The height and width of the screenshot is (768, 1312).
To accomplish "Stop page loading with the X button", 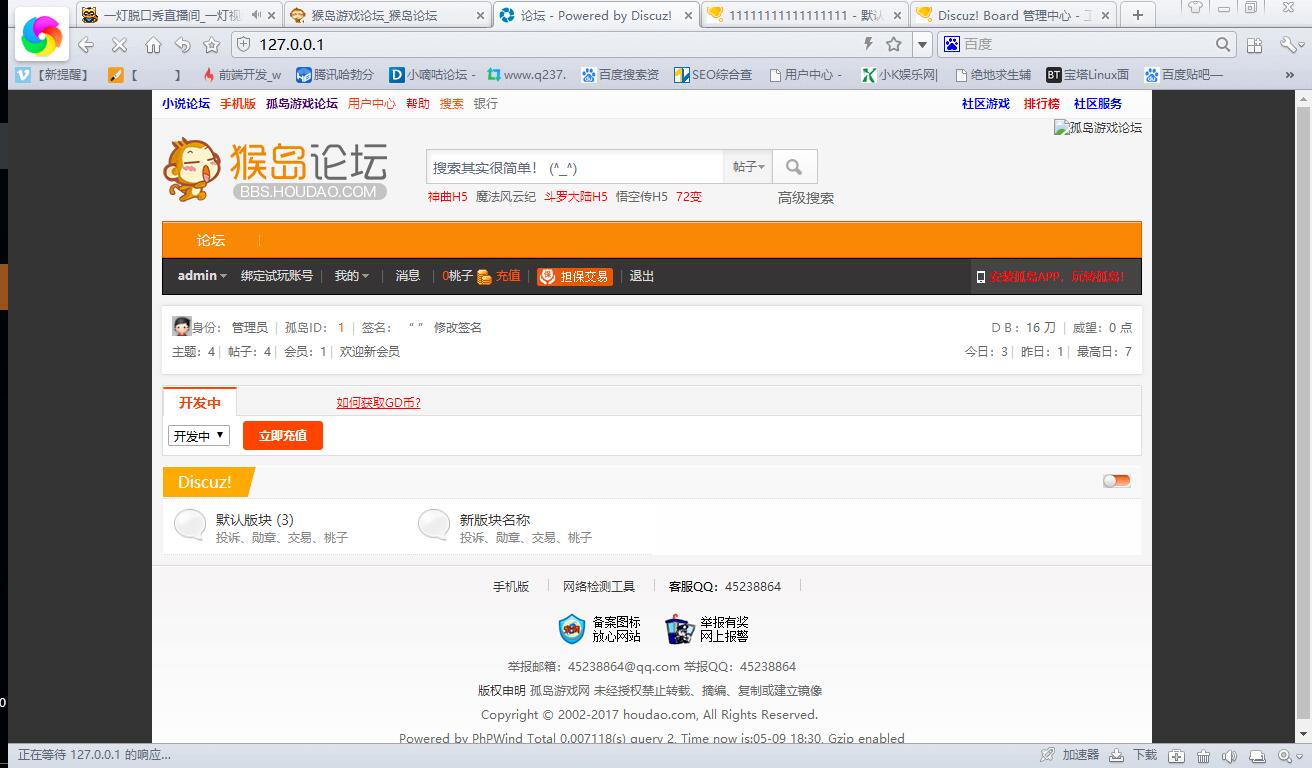I will 119,45.
